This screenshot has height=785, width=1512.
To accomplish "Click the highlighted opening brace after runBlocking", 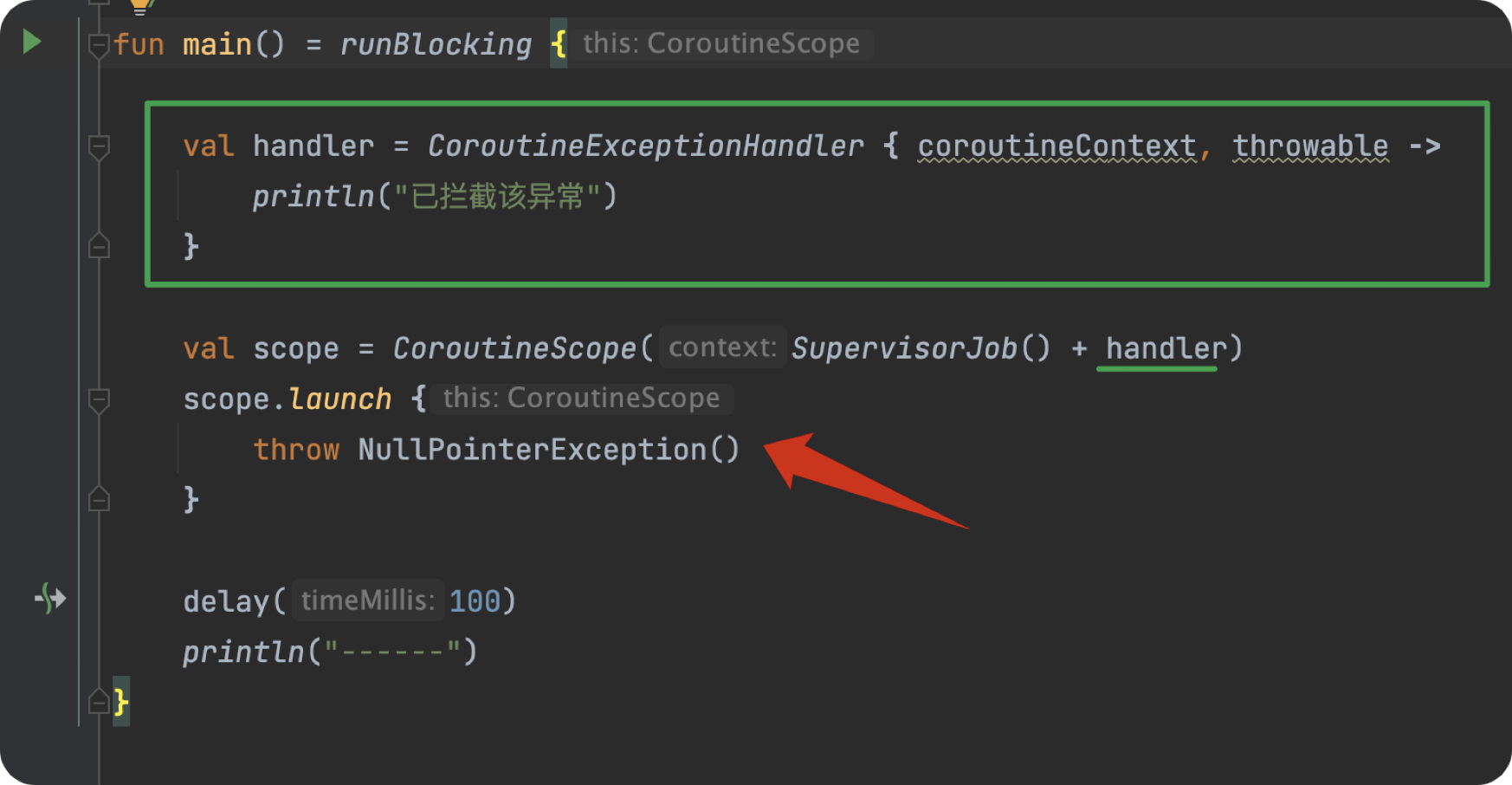I will pyautogui.click(x=559, y=43).
